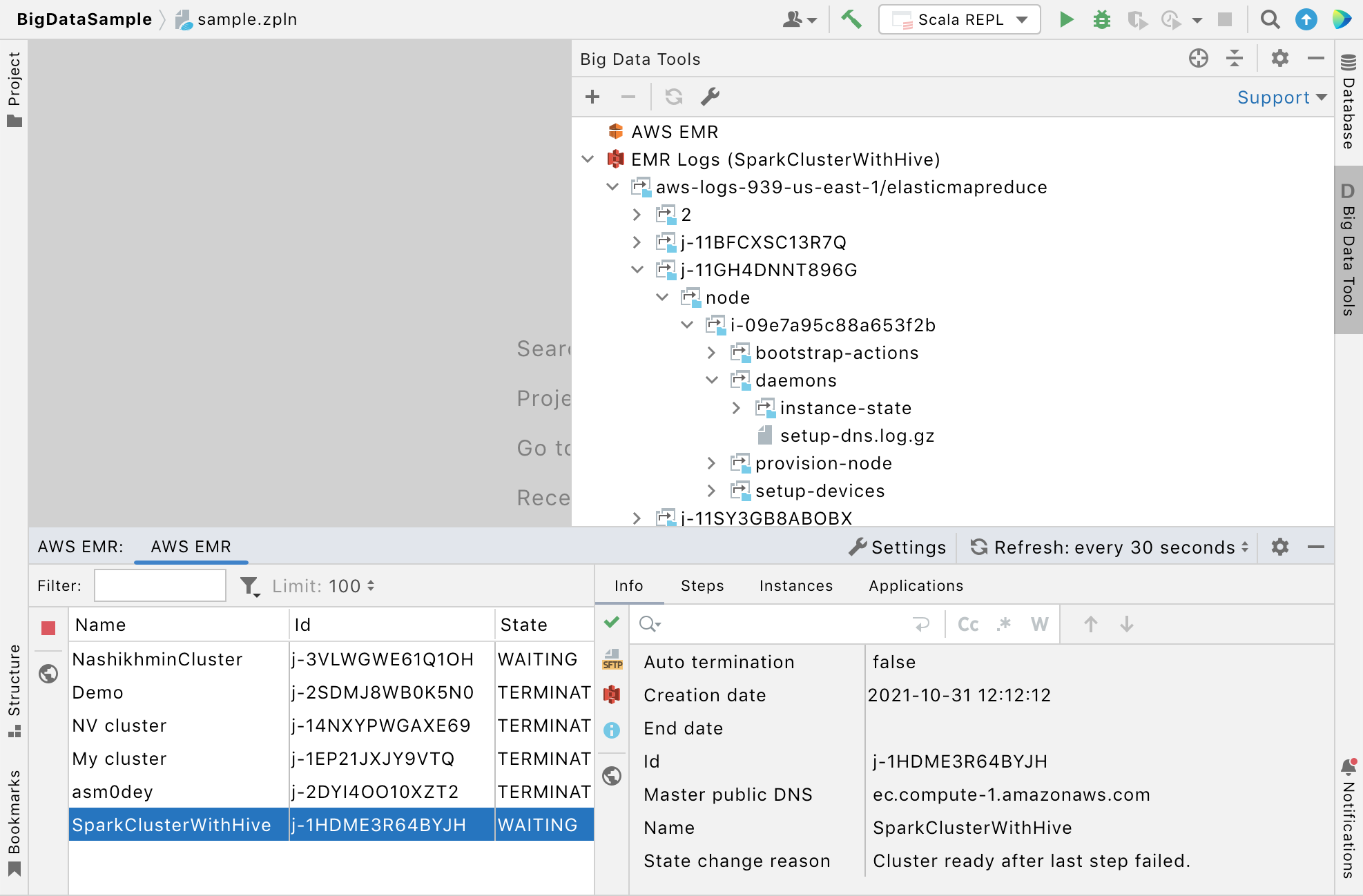Open the cluster filter funnel options
The image size is (1363, 896).
249,586
